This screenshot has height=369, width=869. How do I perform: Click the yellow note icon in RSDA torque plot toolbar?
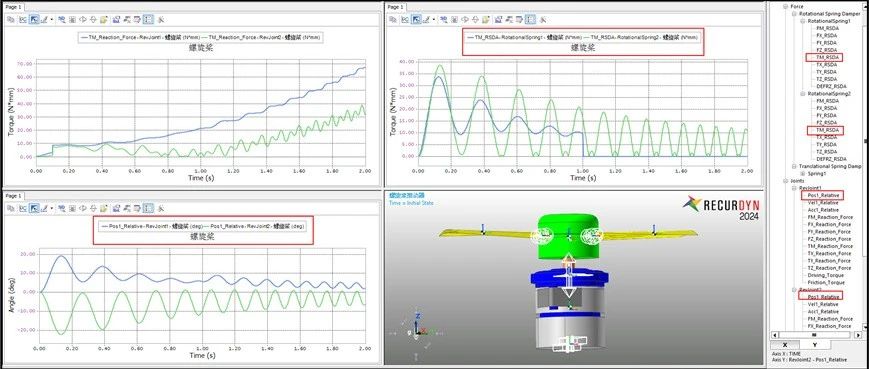click(486, 19)
